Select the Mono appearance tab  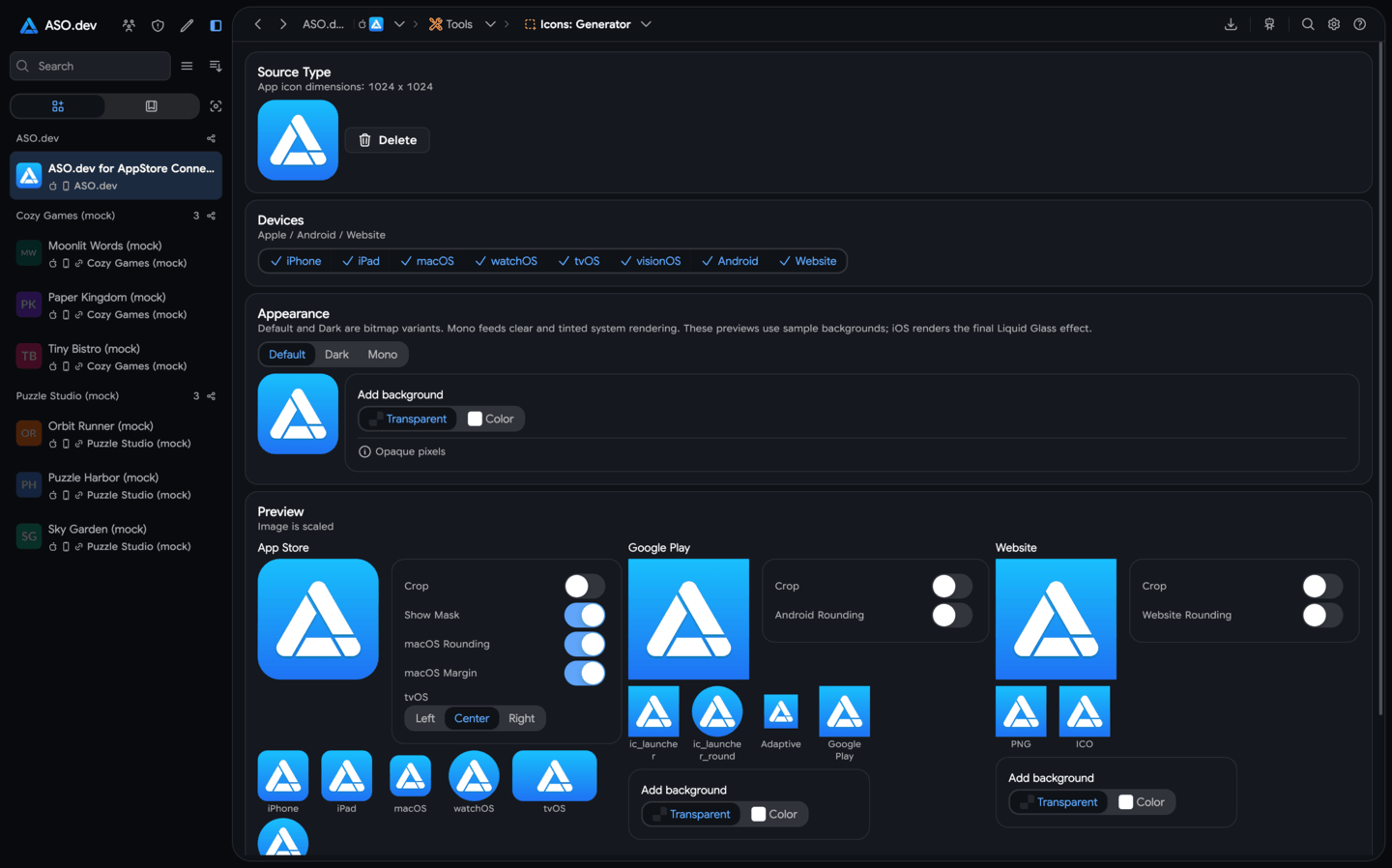(x=383, y=355)
